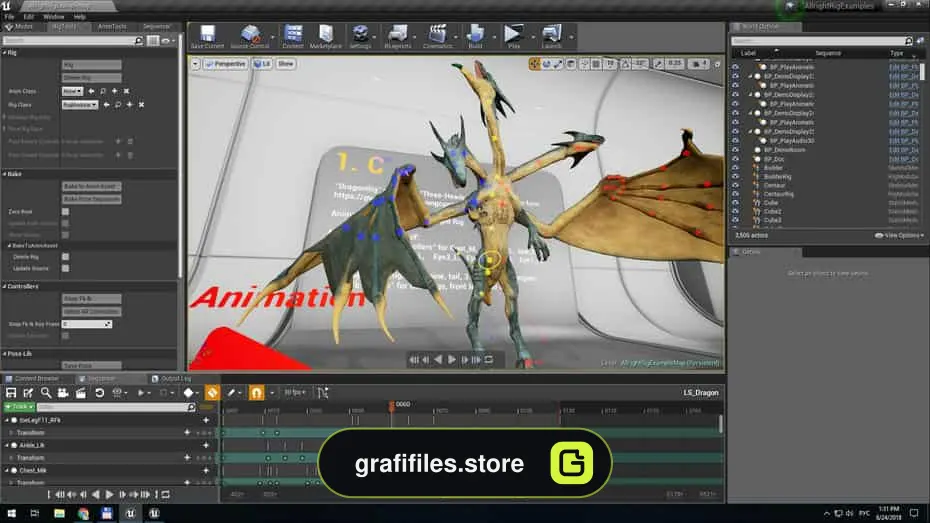Open the Unreal Engine logo icon in title bar
The image size is (930, 523).
click(x=6, y=5)
